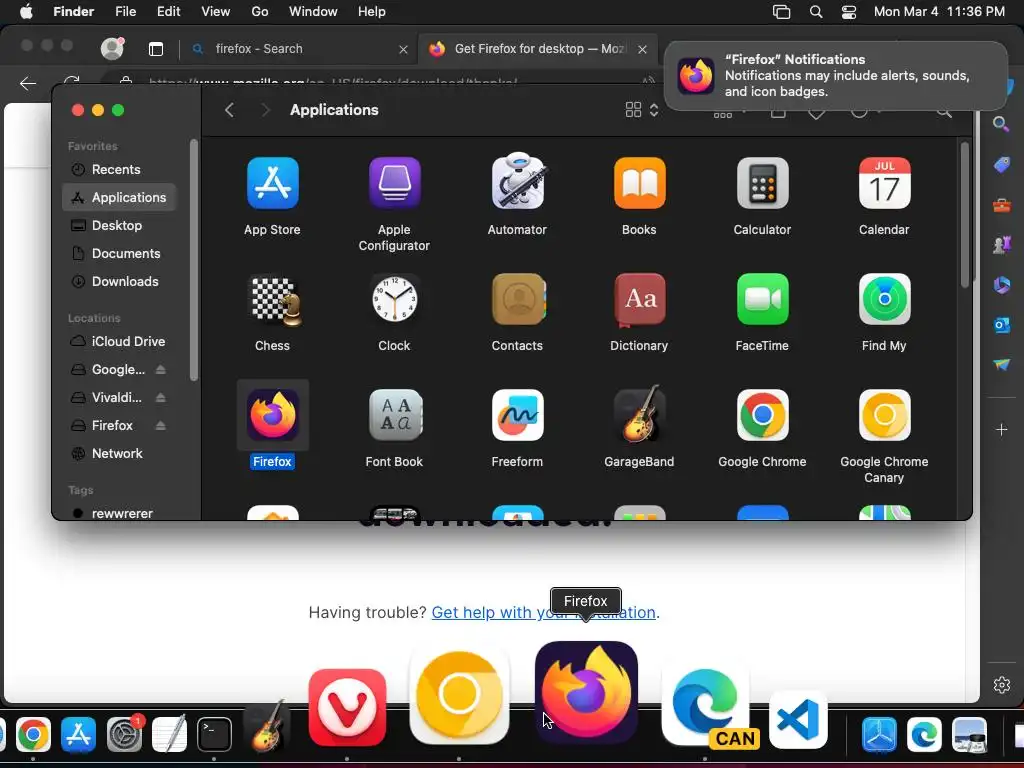The image size is (1024, 768).
Task: Open the Finder menu
Action: point(73,12)
